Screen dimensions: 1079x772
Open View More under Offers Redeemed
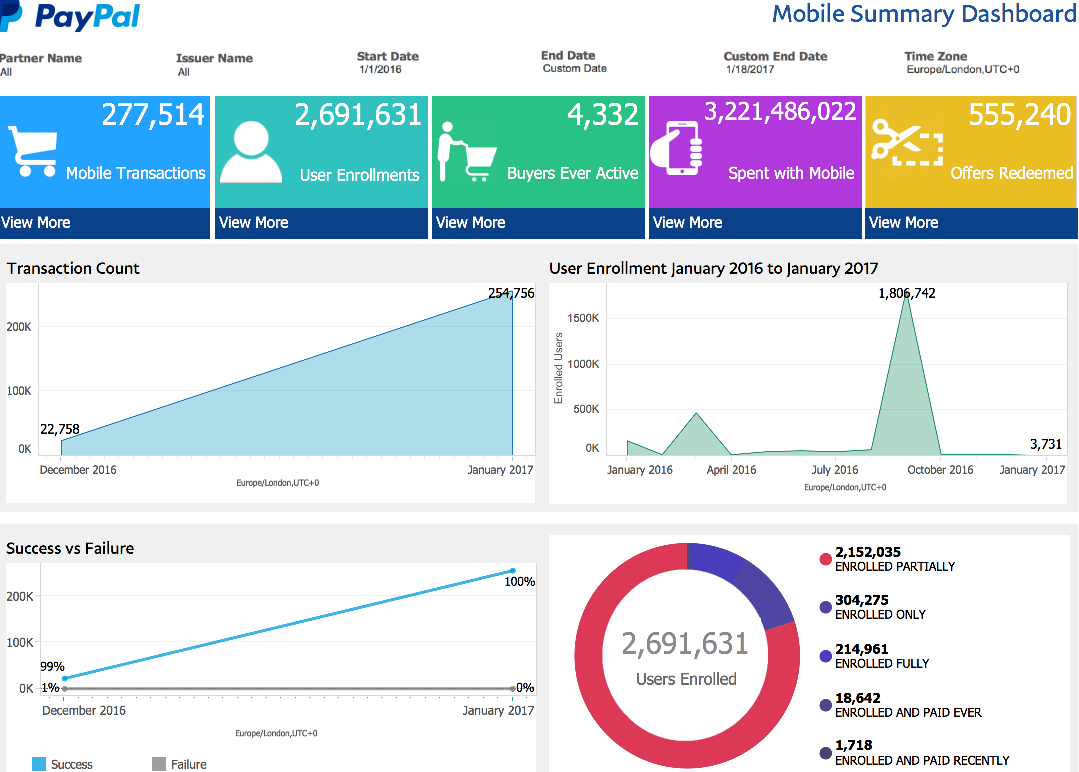[903, 223]
